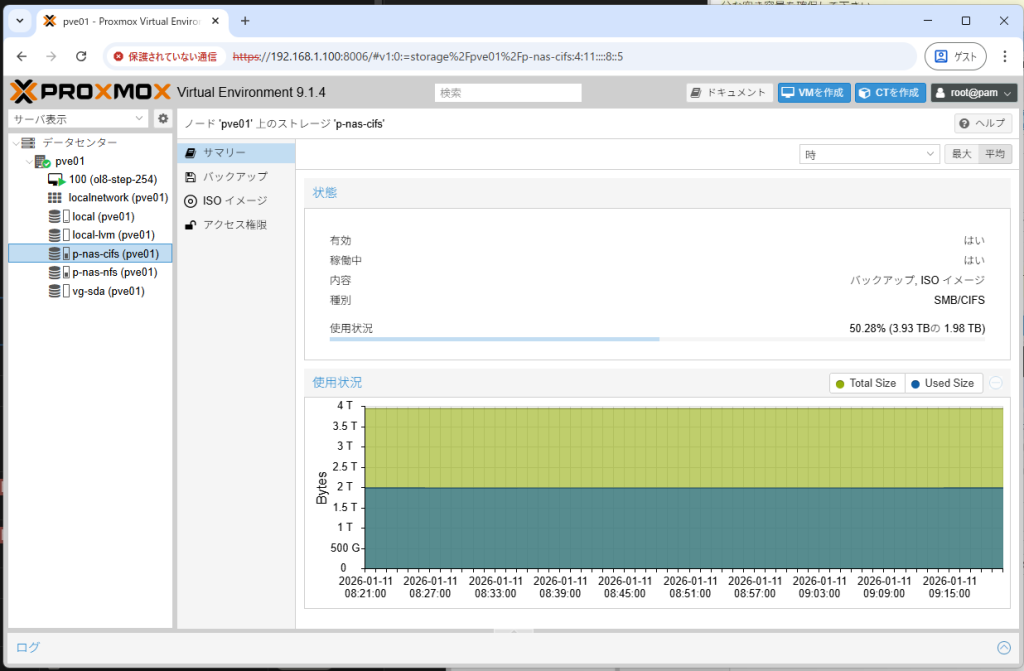Open the settings gear in the sidebar
1024x671 pixels.
(162, 118)
